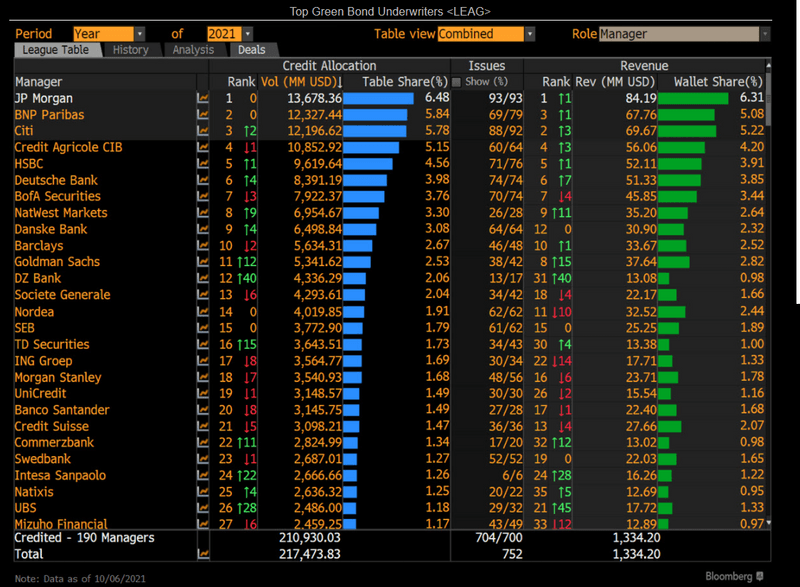Image resolution: width=800 pixels, height=587 pixels.
Task: Click the table scrollbar down arrow
Action: [x=768, y=523]
